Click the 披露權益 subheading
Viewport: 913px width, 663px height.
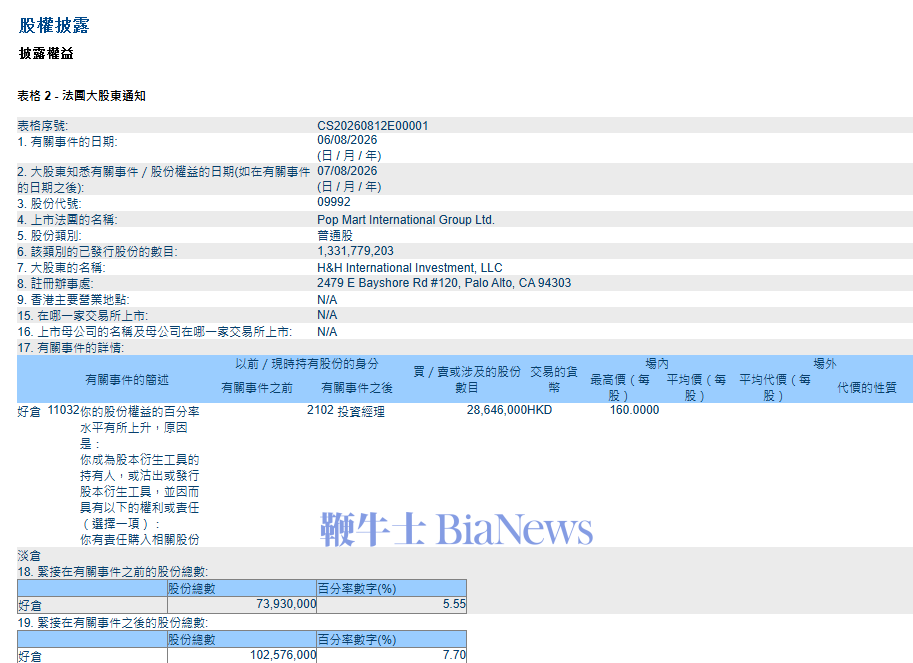[x=46, y=54]
